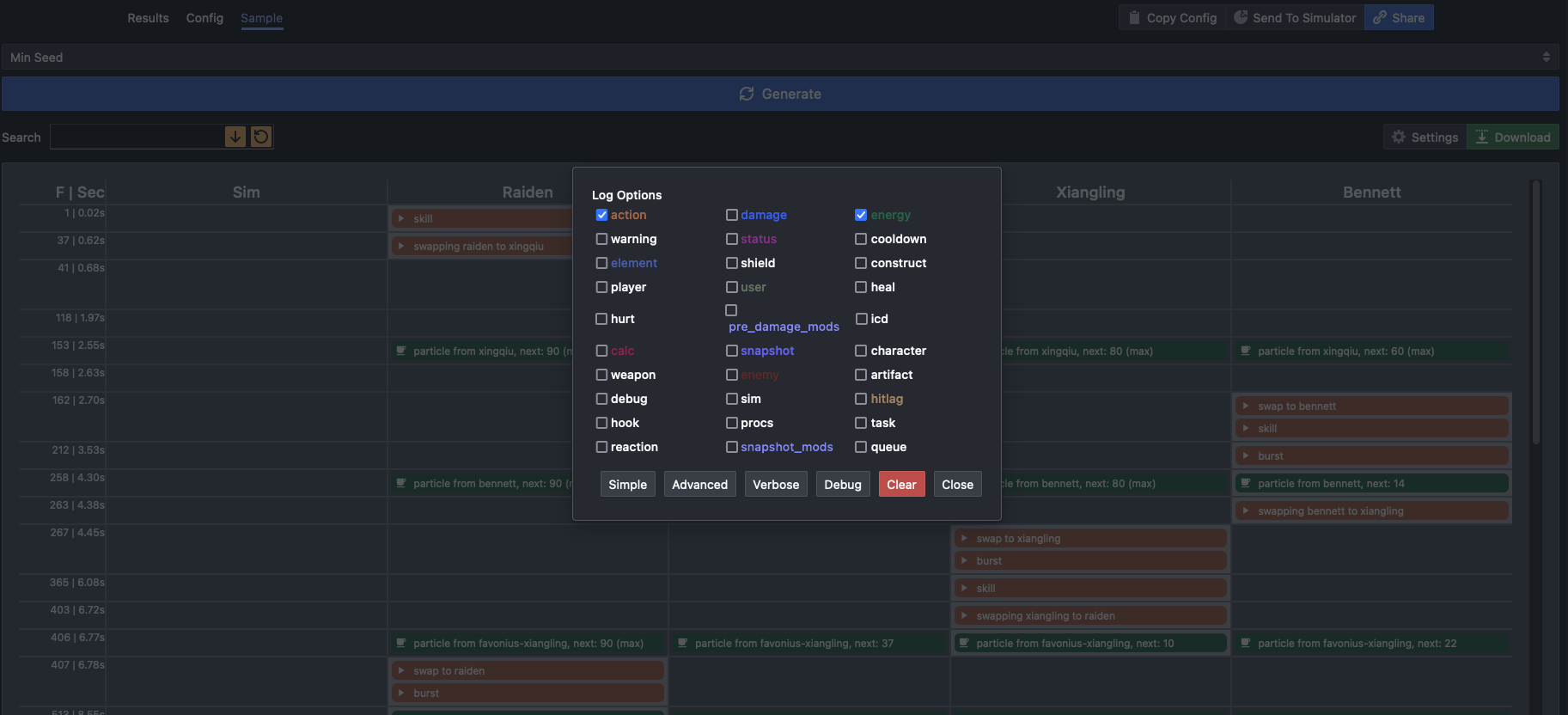The image size is (1568, 715).
Task: Click the Send To Simulator icon
Action: [x=1241, y=17]
